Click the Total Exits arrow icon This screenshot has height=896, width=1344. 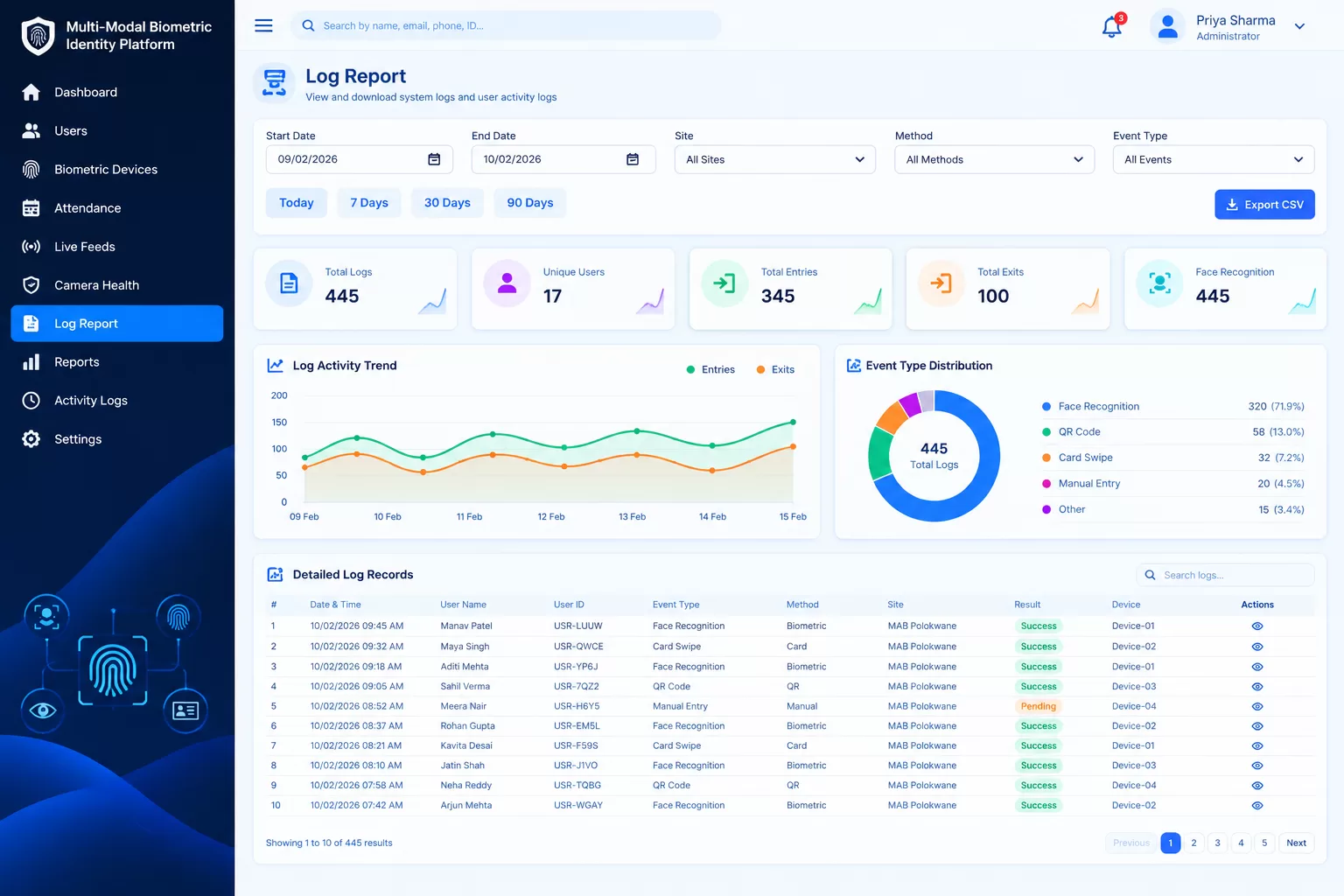point(941,283)
